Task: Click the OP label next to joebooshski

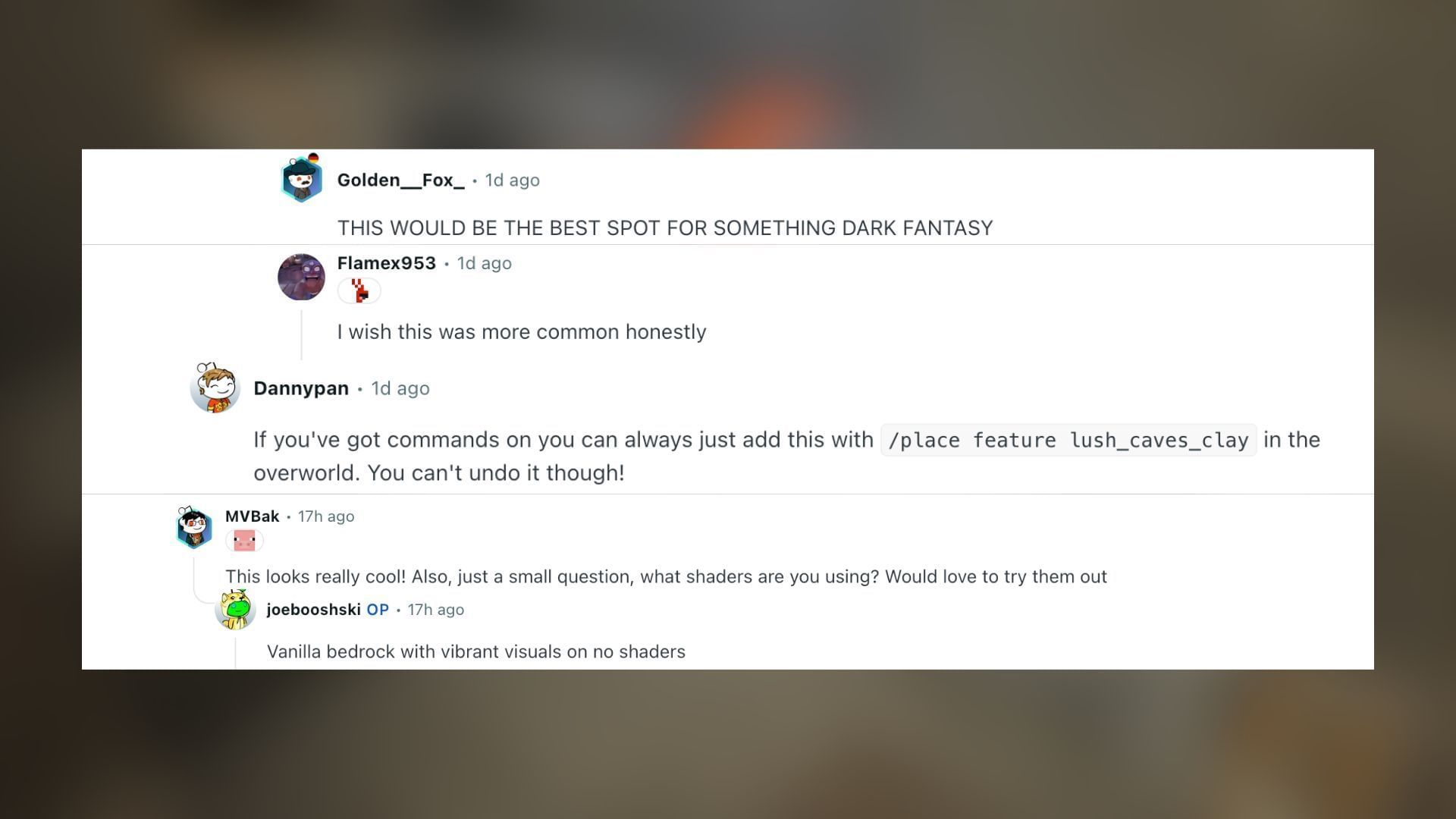Action: point(378,610)
